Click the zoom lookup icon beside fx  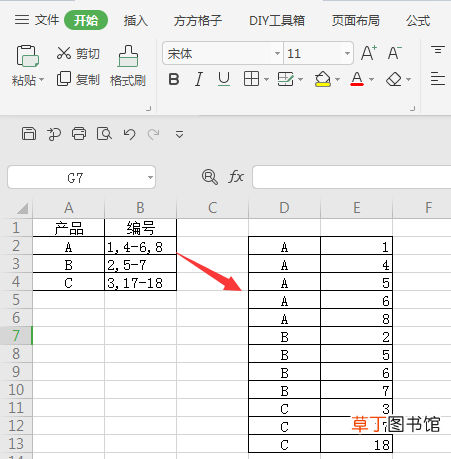coord(210,177)
